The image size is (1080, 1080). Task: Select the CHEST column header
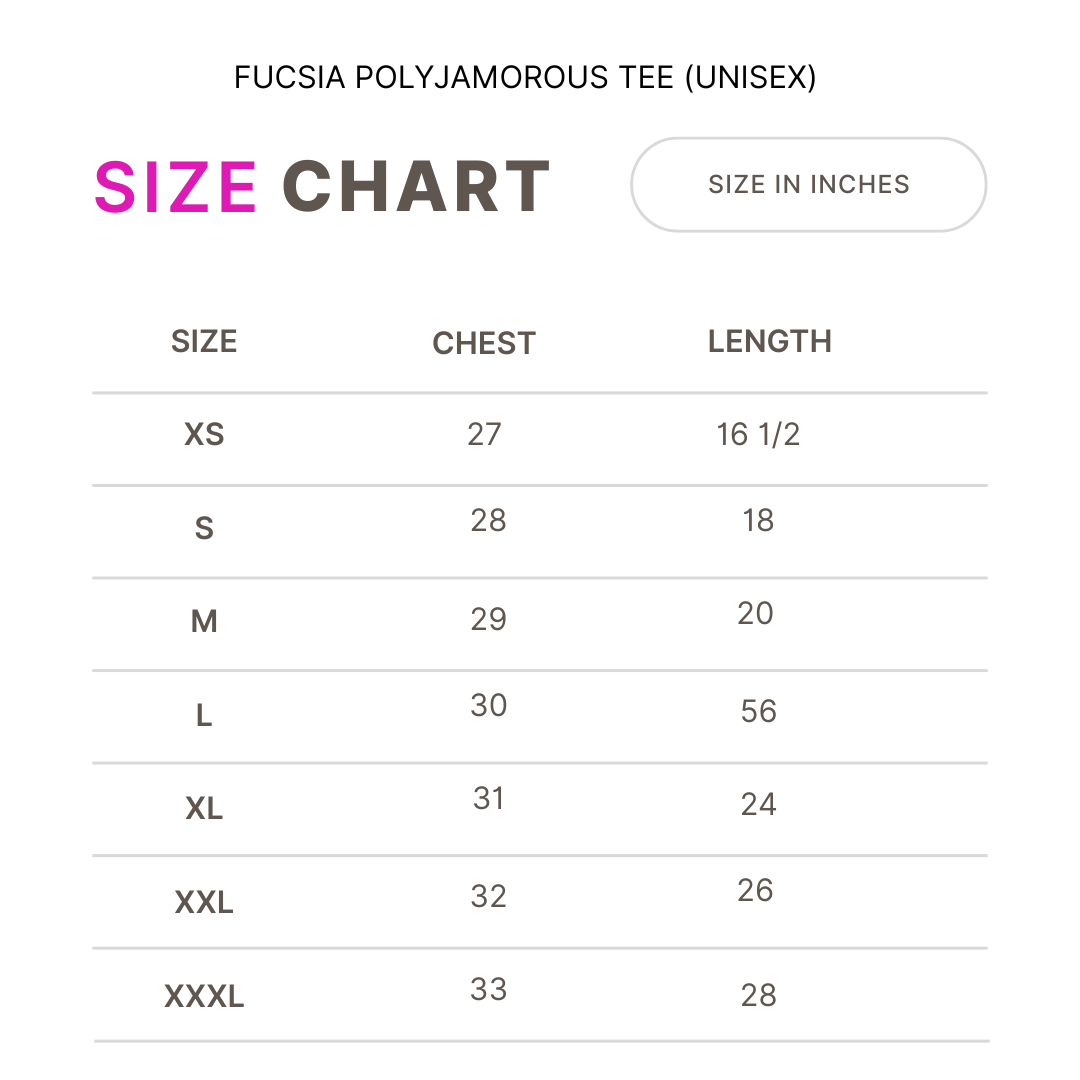point(484,343)
